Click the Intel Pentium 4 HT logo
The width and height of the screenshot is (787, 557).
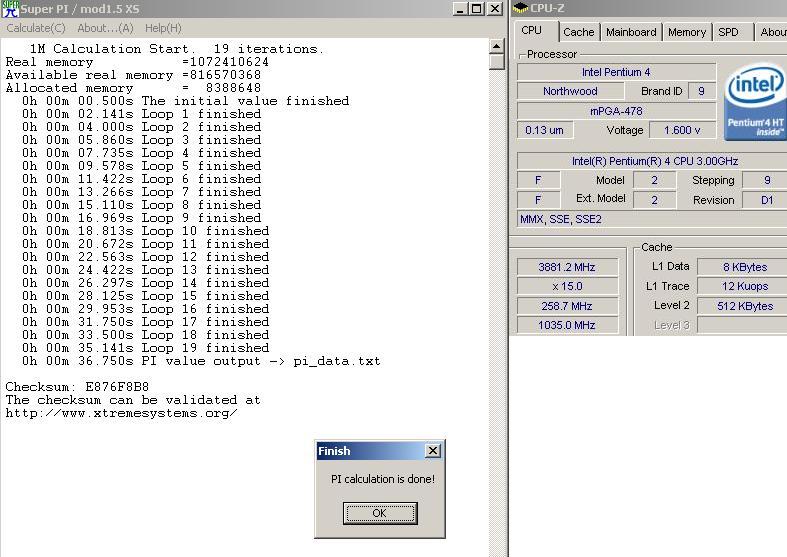755,101
